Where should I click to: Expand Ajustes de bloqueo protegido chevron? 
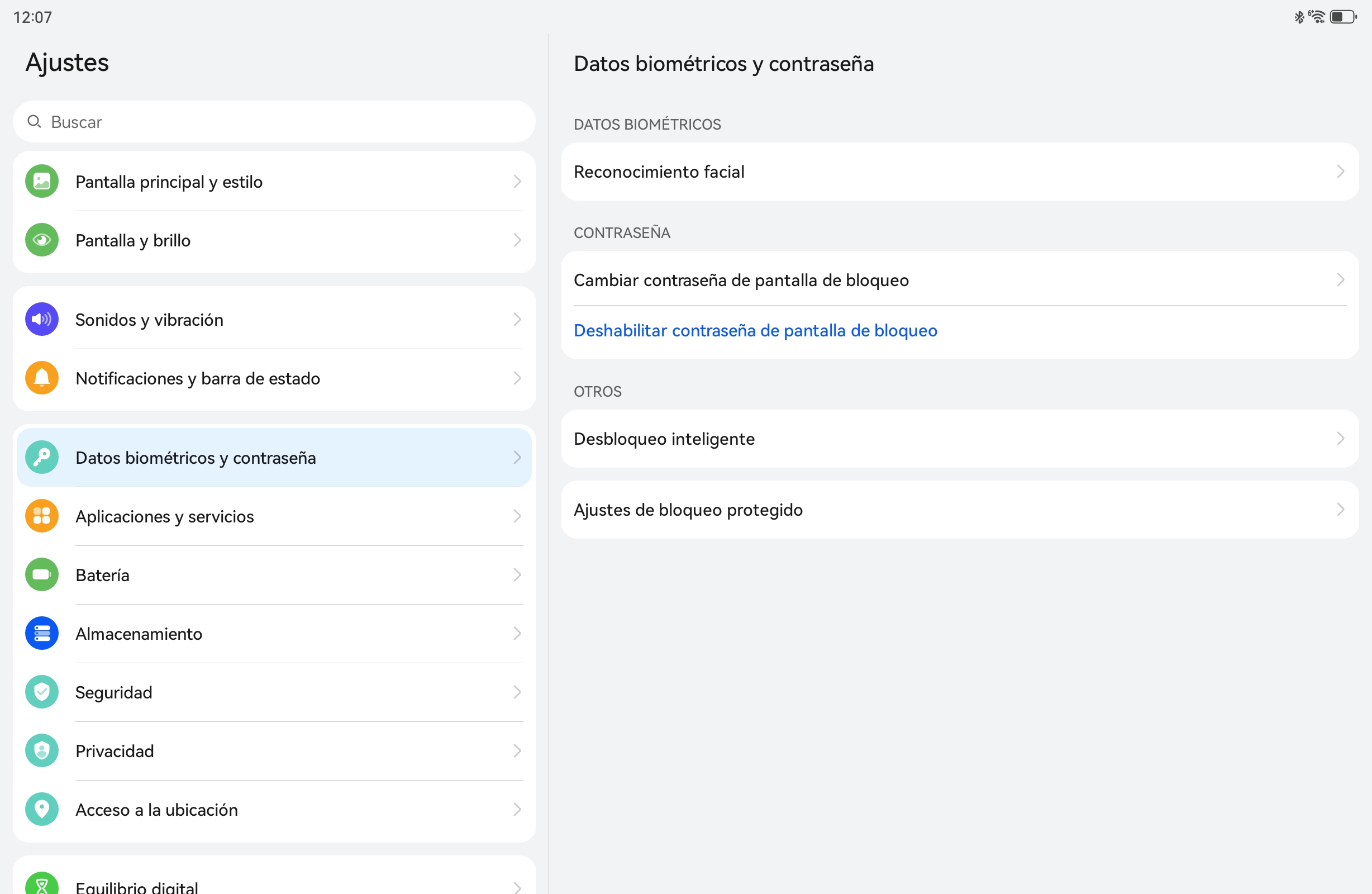pos(1340,510)
